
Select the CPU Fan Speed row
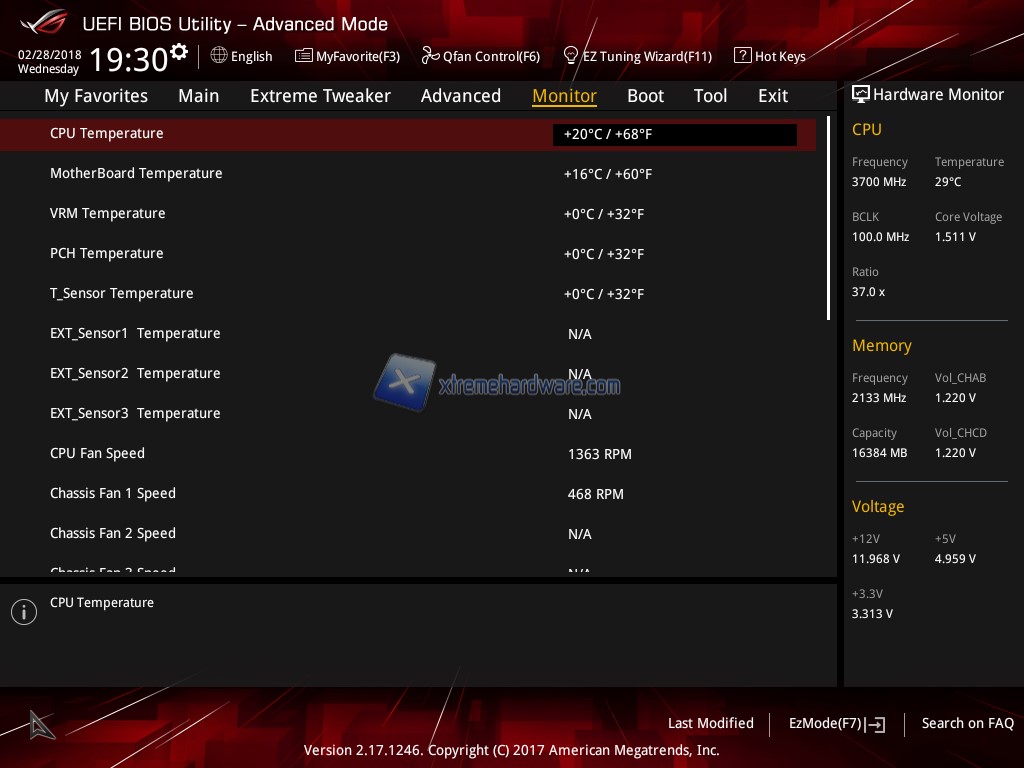400,454
